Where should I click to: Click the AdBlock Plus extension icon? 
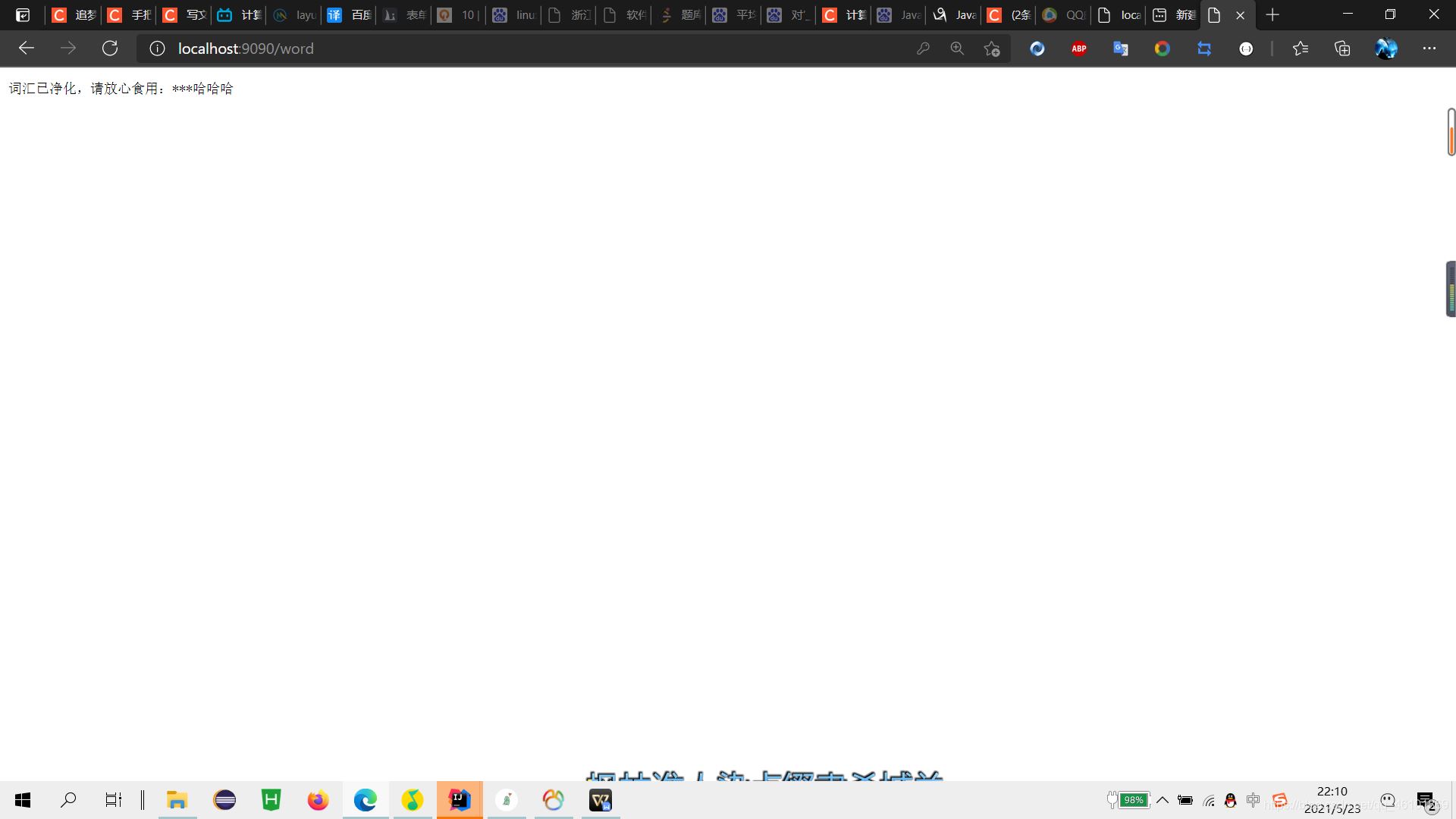(x=1078, y=49)
